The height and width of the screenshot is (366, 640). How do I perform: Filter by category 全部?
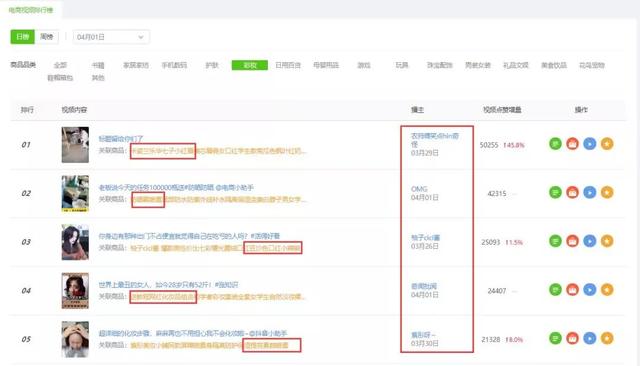60,65
